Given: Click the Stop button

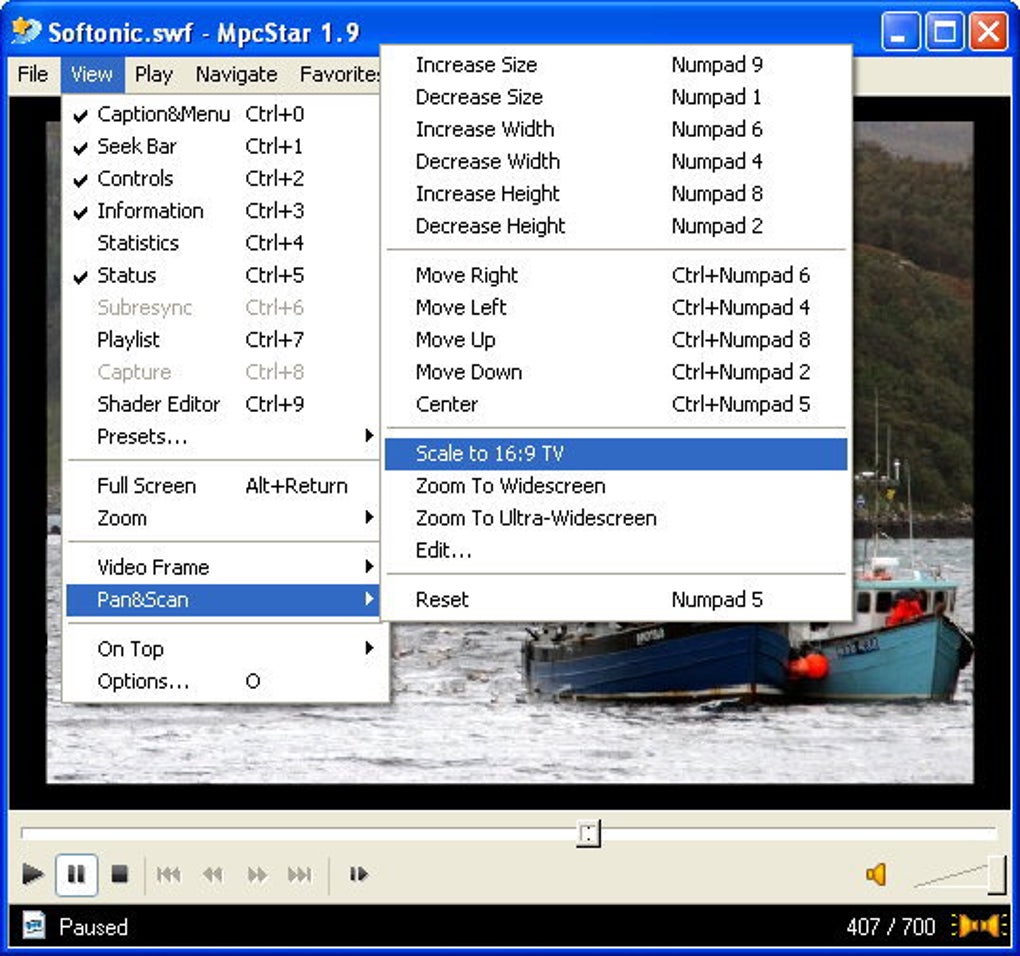Looking at the screenshot, I should click(120, 873).
